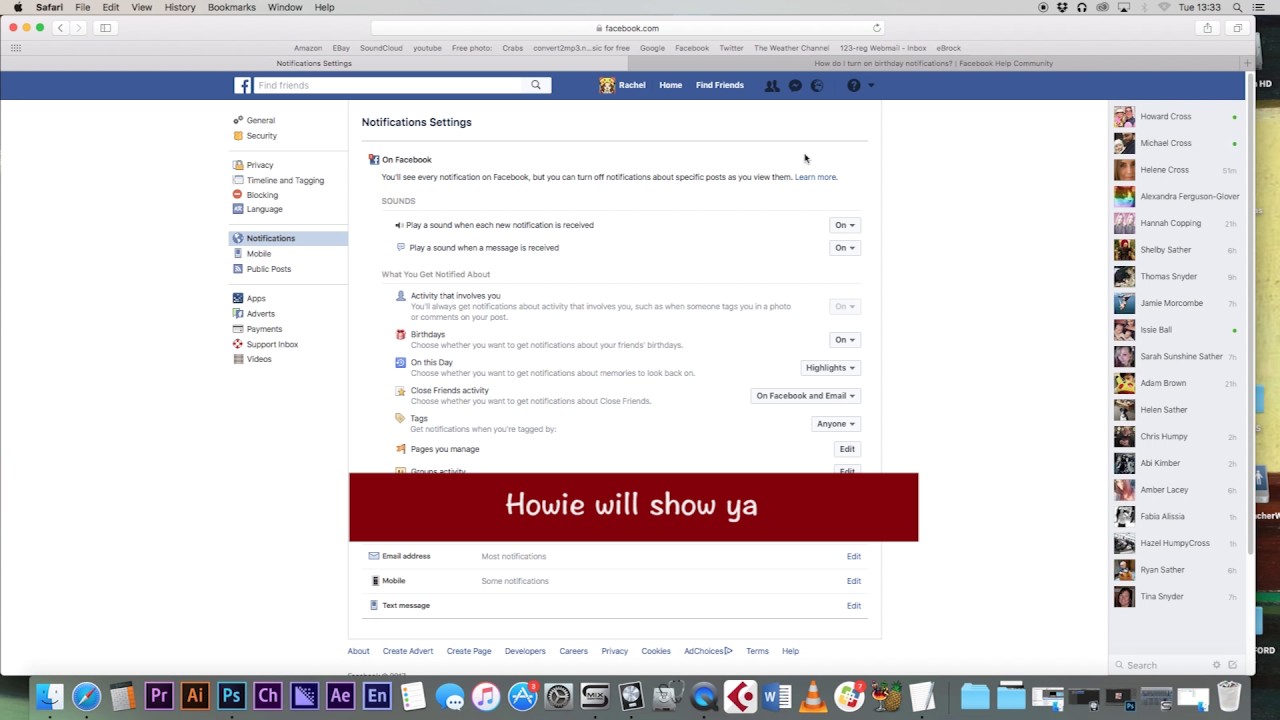Image resolution: width=1280 pixels, height=720 pixels.
Task: Open the globe Notifications icon
Action: click(817, 86)
